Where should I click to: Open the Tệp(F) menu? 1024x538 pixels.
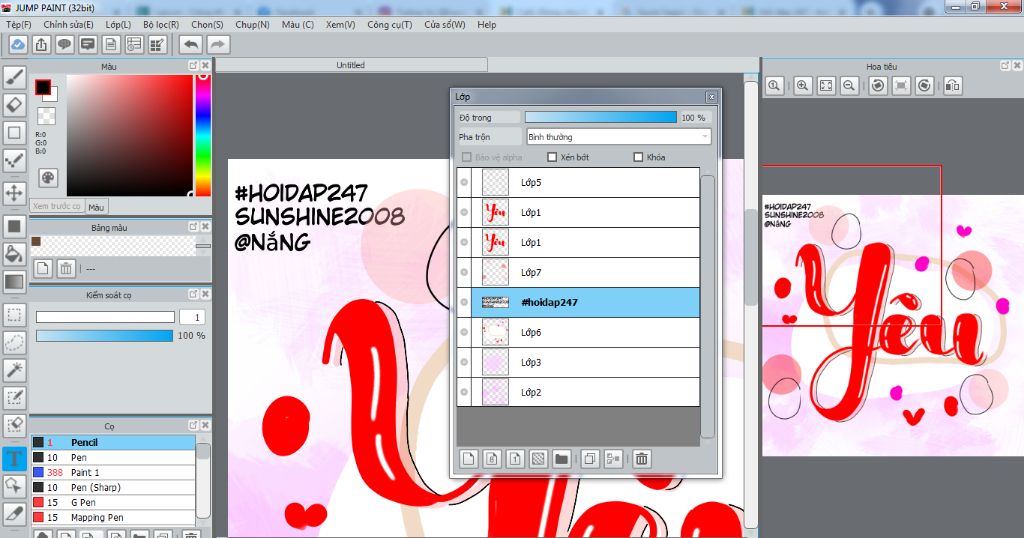19,24
